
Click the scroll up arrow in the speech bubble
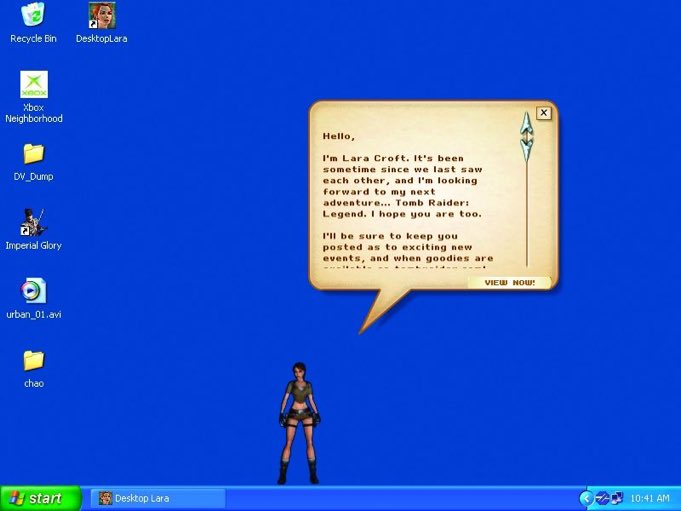[x=527, y=123]
